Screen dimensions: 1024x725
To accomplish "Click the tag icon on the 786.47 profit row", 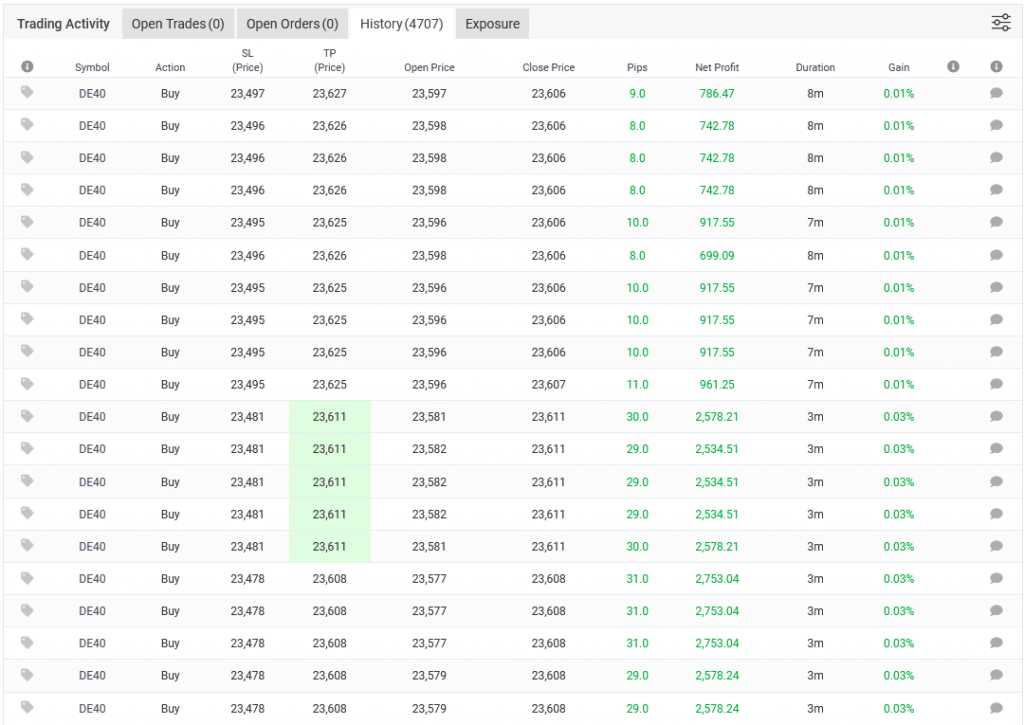I will [x=27, y=92].
